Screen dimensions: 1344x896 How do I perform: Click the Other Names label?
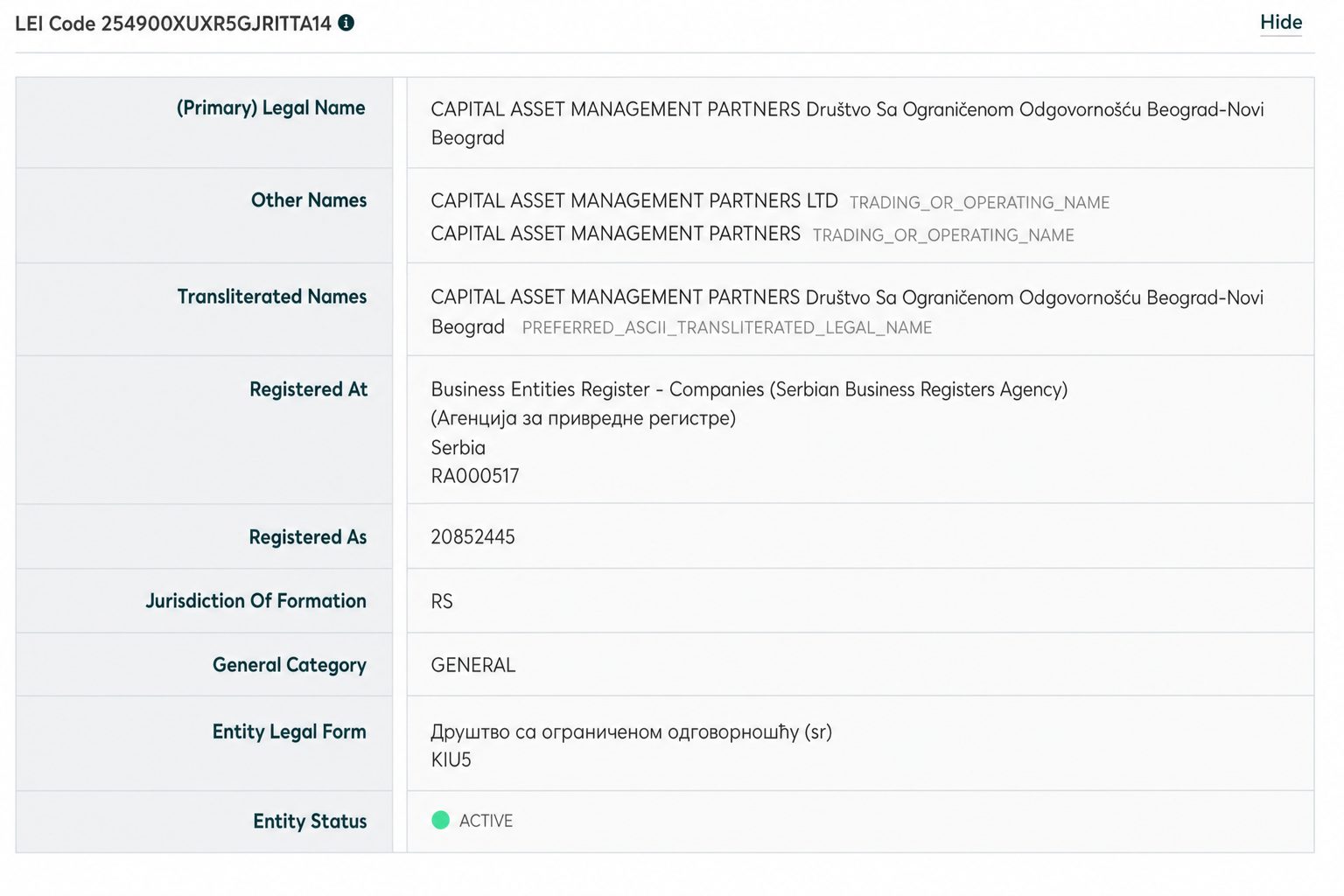[x=309, y=200]
